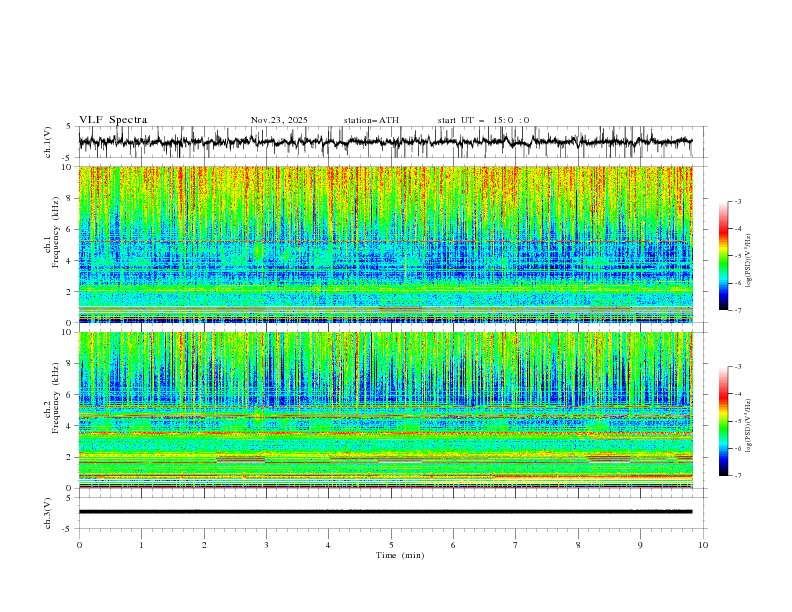792x612 pixels.
Task: Click the "ch.1 Frequency (kHz)" y-axis label
Action: click(x=52, y=231)
